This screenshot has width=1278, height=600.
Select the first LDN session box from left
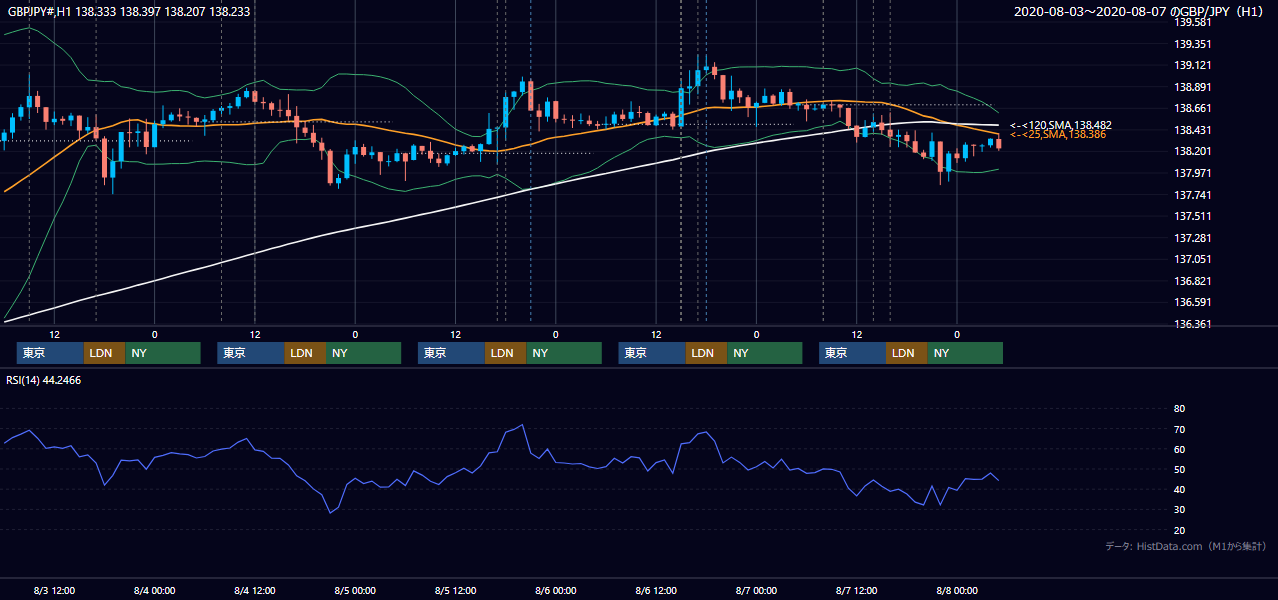[104, 353]
